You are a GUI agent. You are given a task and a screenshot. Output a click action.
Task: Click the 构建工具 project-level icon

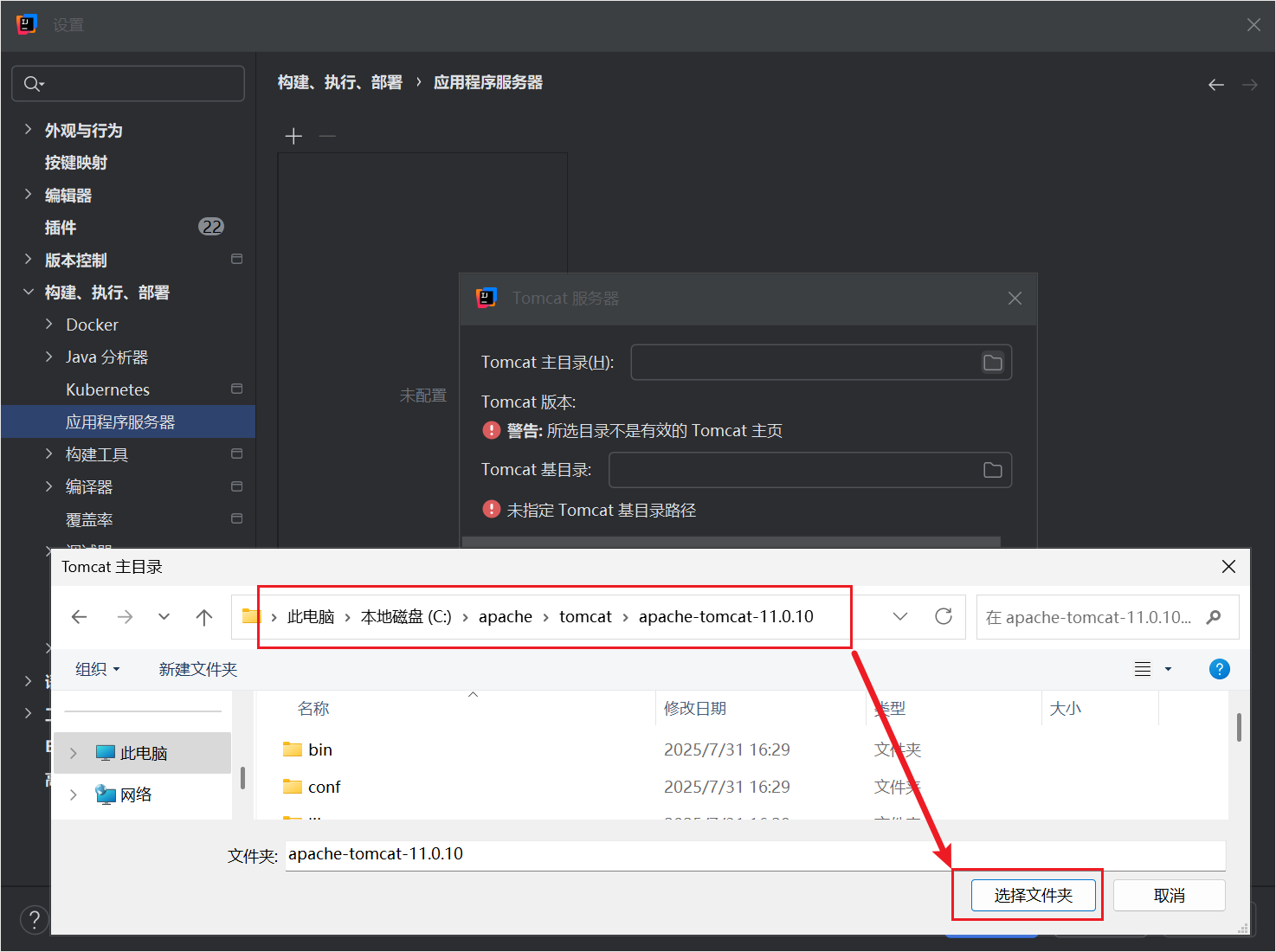click(x=236, y=453)
